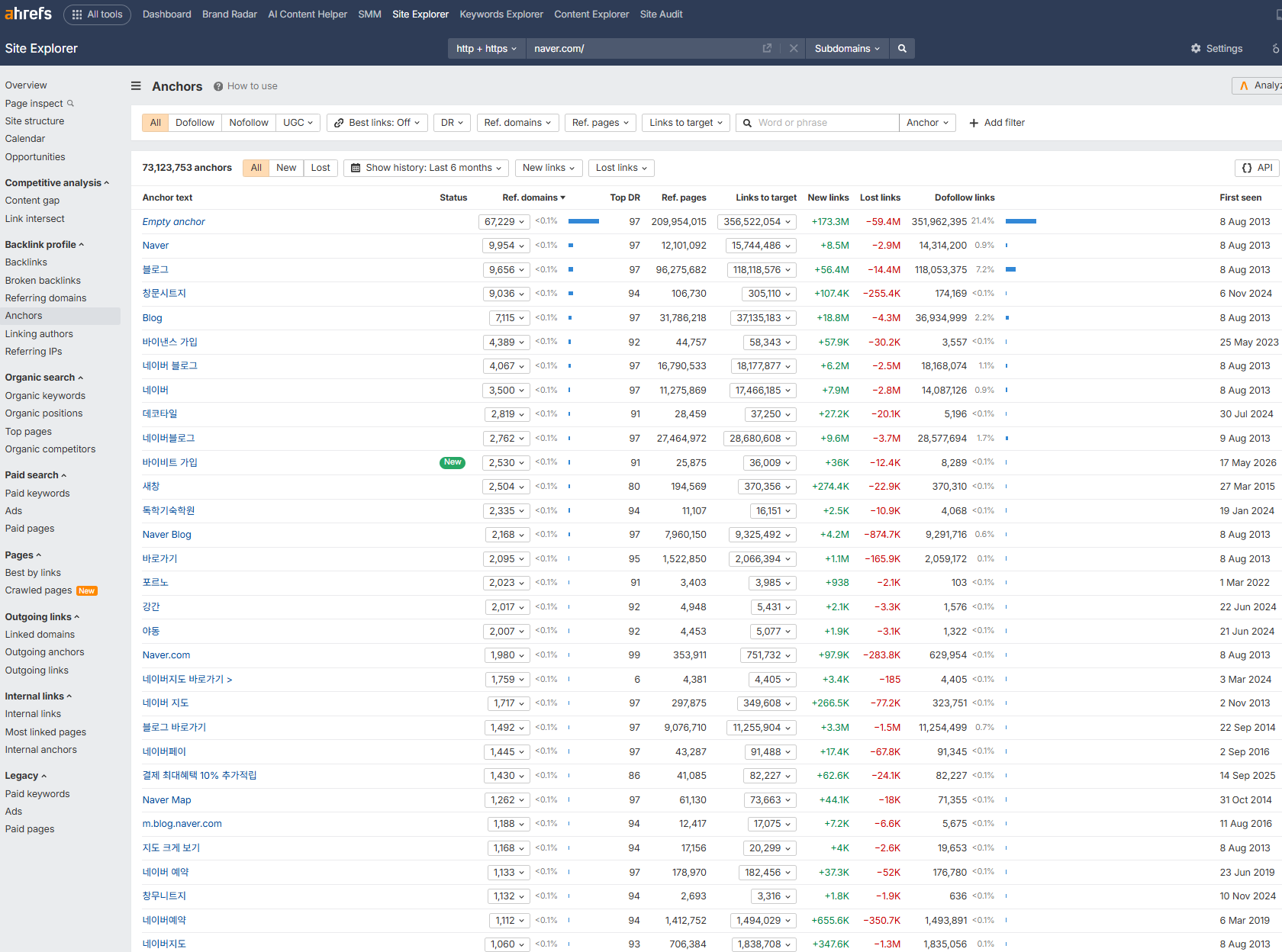Open How to use help icon

point(218,86)
